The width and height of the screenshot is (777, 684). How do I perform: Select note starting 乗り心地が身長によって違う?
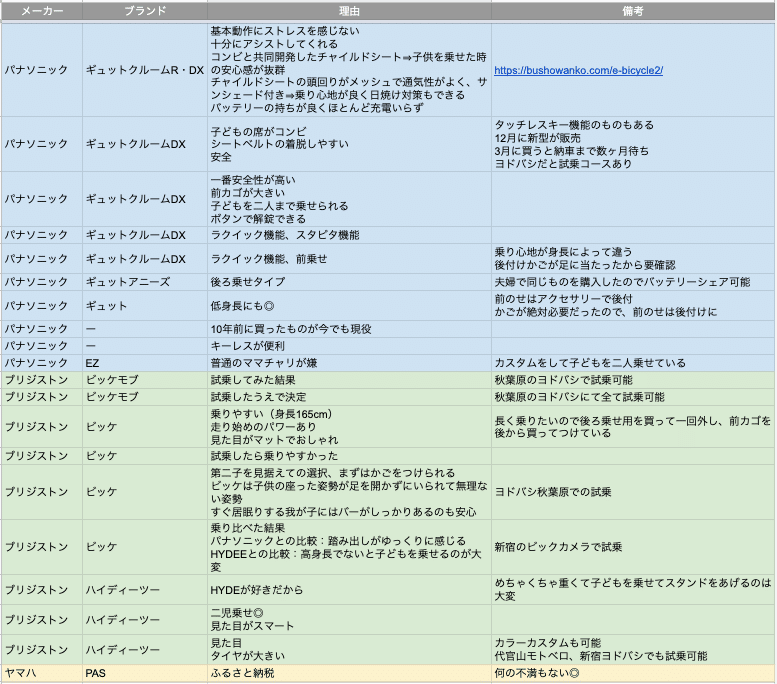click(x=633, y=259)
